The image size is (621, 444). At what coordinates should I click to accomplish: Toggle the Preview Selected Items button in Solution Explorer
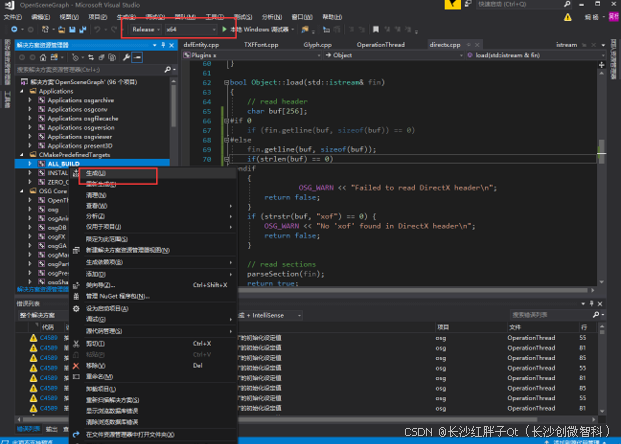(138, 58)
